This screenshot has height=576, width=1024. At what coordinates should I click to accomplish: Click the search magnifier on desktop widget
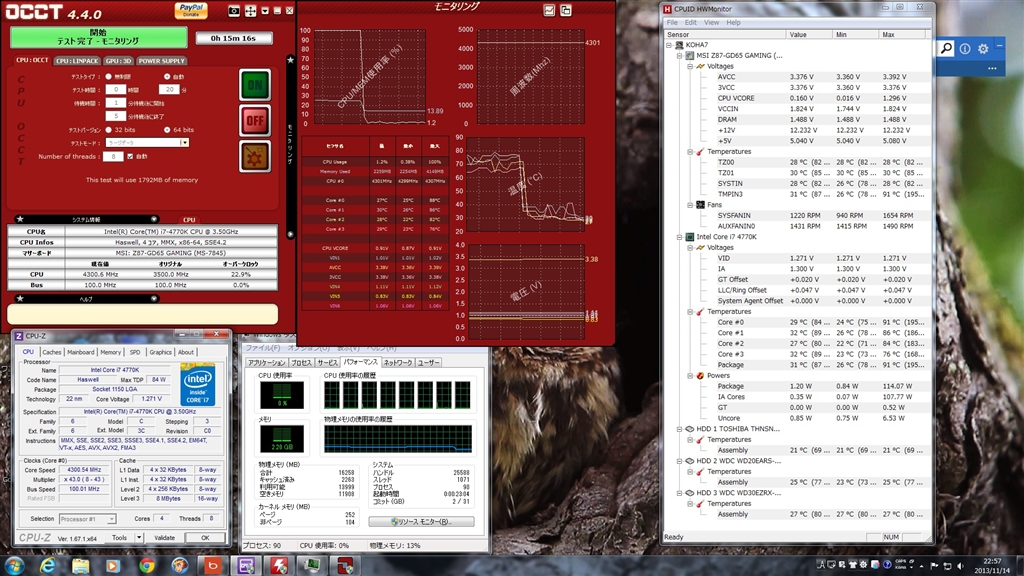pyautogui.click(x=946, y=48)
